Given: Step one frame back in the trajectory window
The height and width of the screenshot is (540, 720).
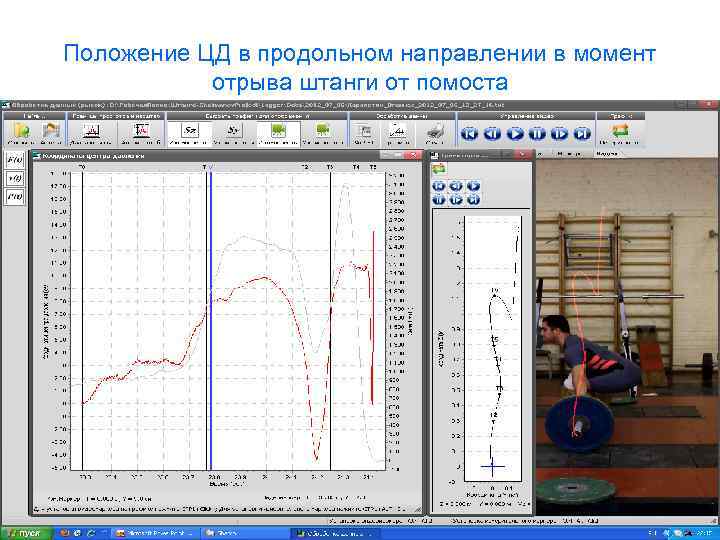Looking at the screenshot, I should coord(456,186).
